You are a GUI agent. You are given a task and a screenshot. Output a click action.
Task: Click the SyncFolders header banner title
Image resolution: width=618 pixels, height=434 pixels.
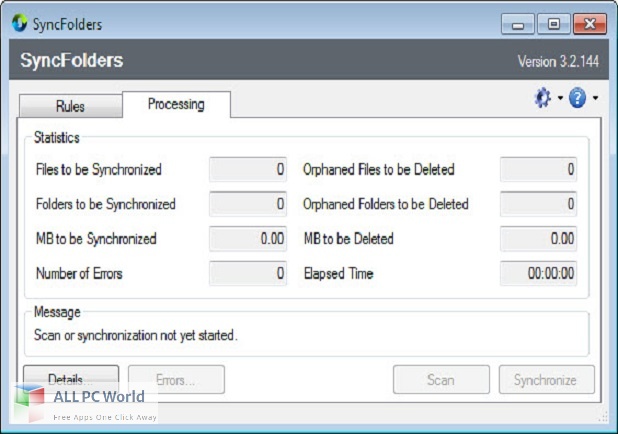click(72, 60)
